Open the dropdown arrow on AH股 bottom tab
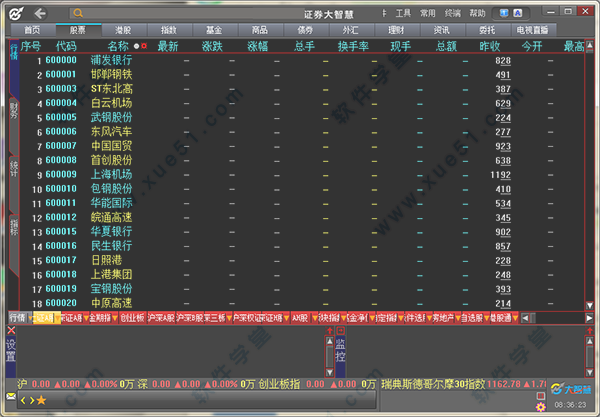Viewport: 600px width, 417px height. click(315, 318)
